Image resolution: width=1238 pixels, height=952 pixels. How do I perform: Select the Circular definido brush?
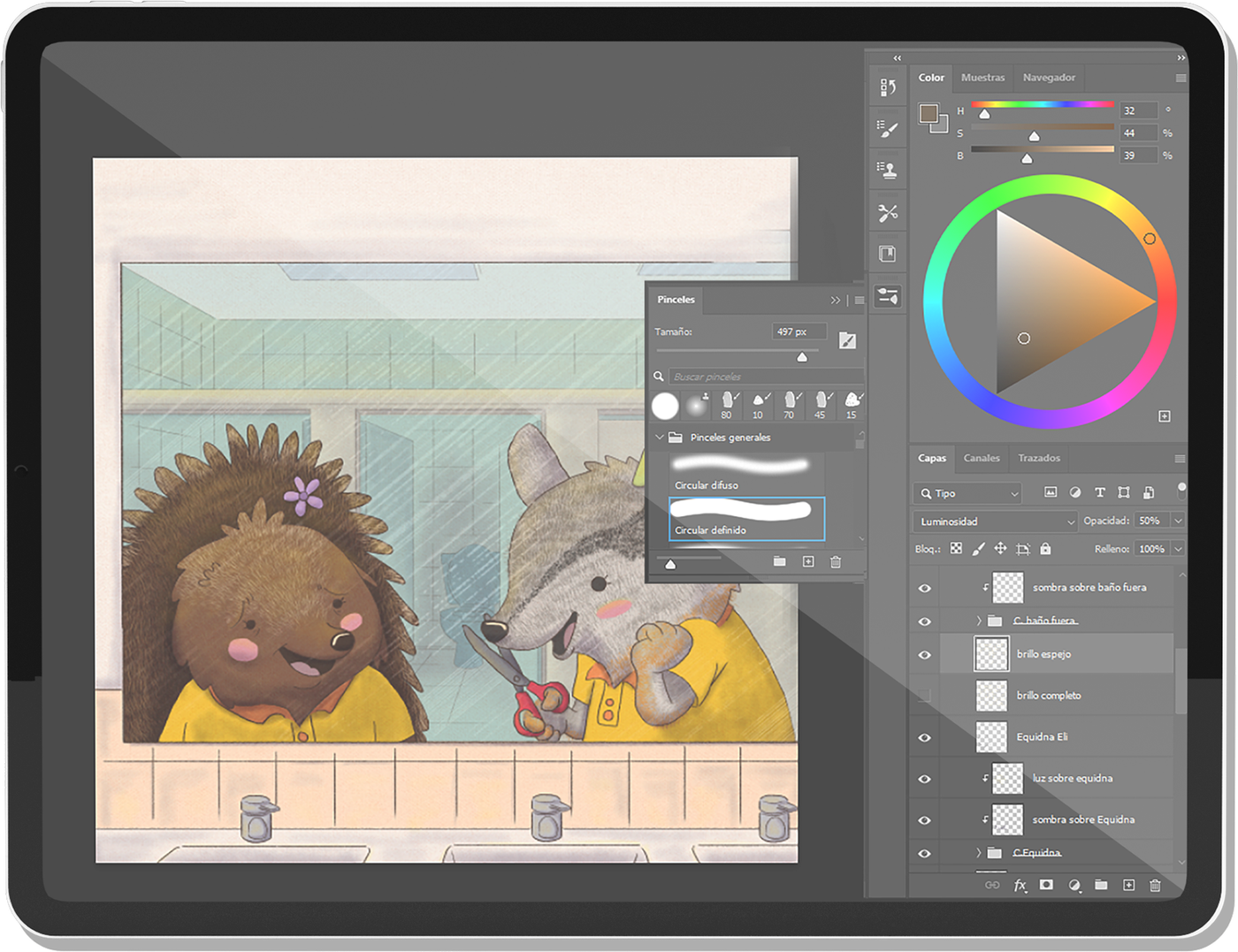tap(746, 519)
